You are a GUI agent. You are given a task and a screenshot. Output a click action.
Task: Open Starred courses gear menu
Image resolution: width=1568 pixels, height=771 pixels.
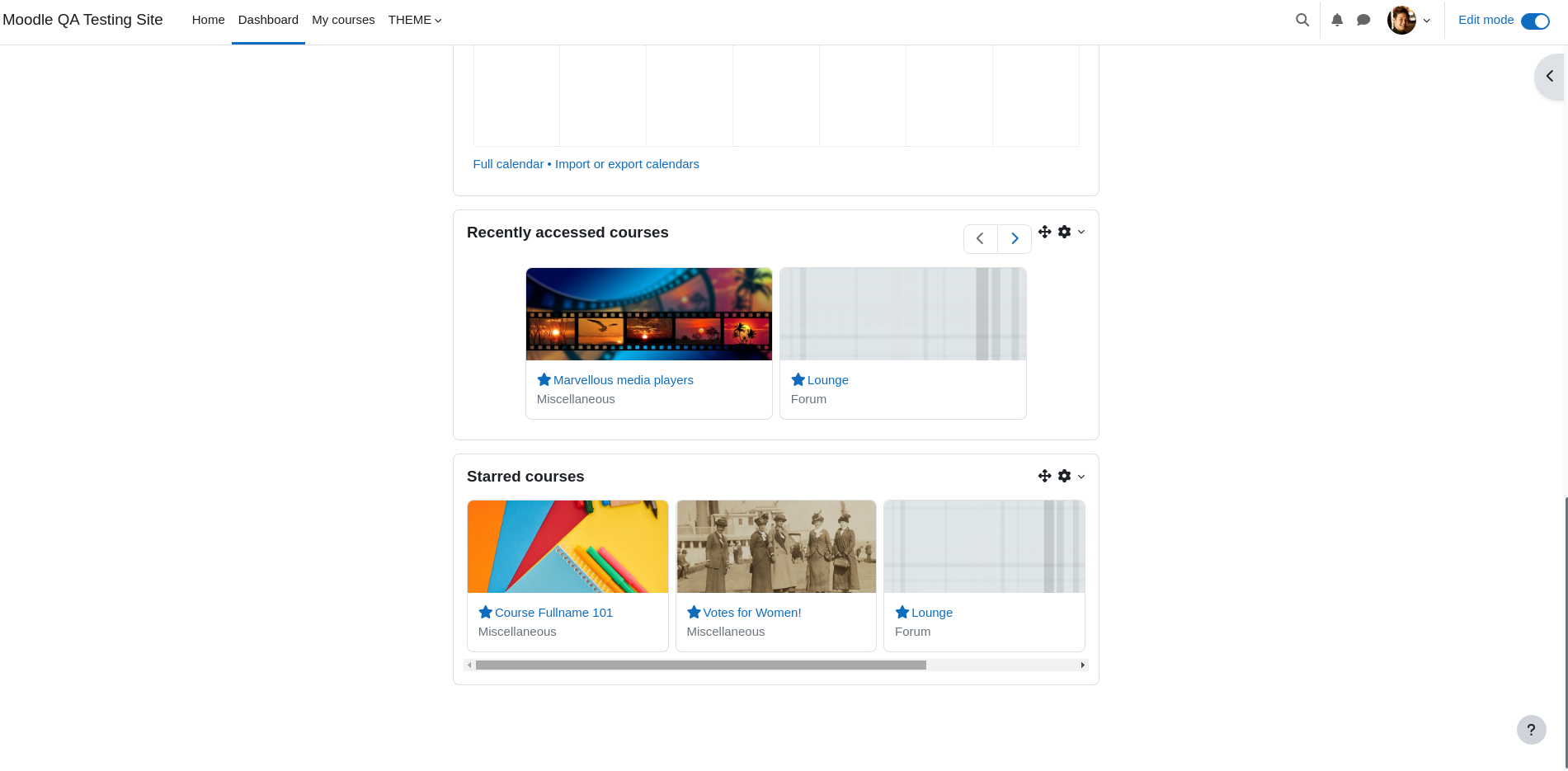(1065, 476)
